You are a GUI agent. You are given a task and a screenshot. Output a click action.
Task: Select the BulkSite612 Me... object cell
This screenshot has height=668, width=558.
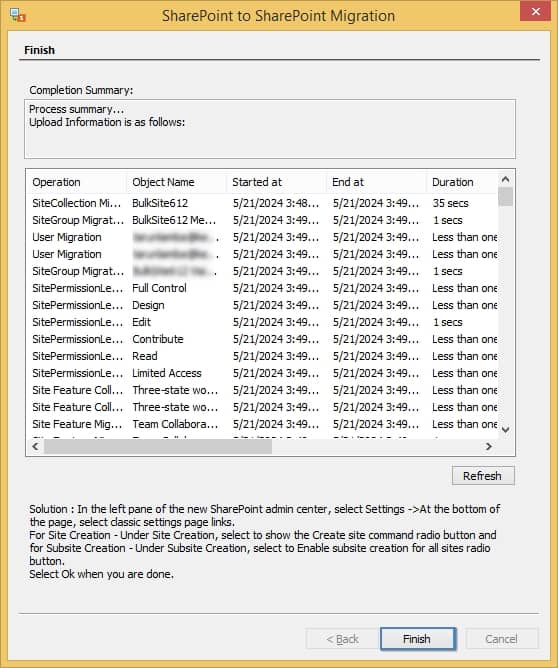pyautogui.click(x=174, y=220)
